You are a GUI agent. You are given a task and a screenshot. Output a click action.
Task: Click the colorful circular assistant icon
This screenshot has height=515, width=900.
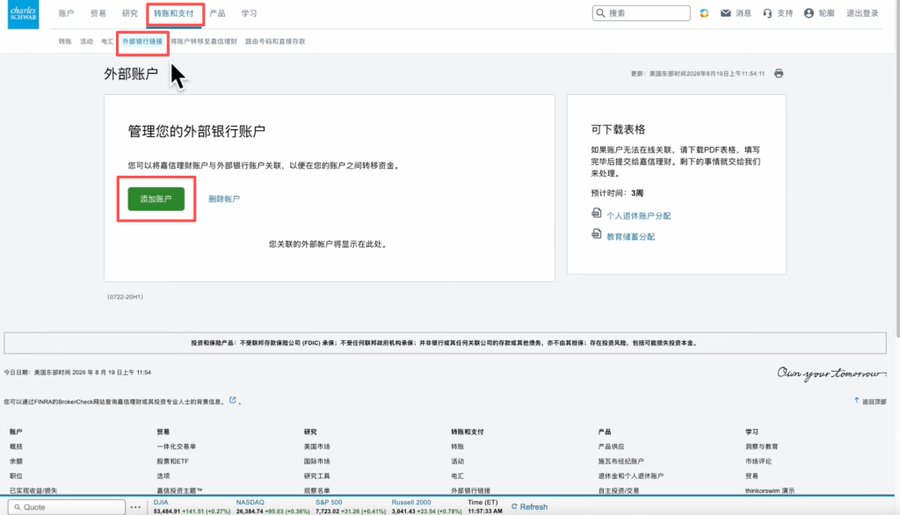click(x=704, y=13)
